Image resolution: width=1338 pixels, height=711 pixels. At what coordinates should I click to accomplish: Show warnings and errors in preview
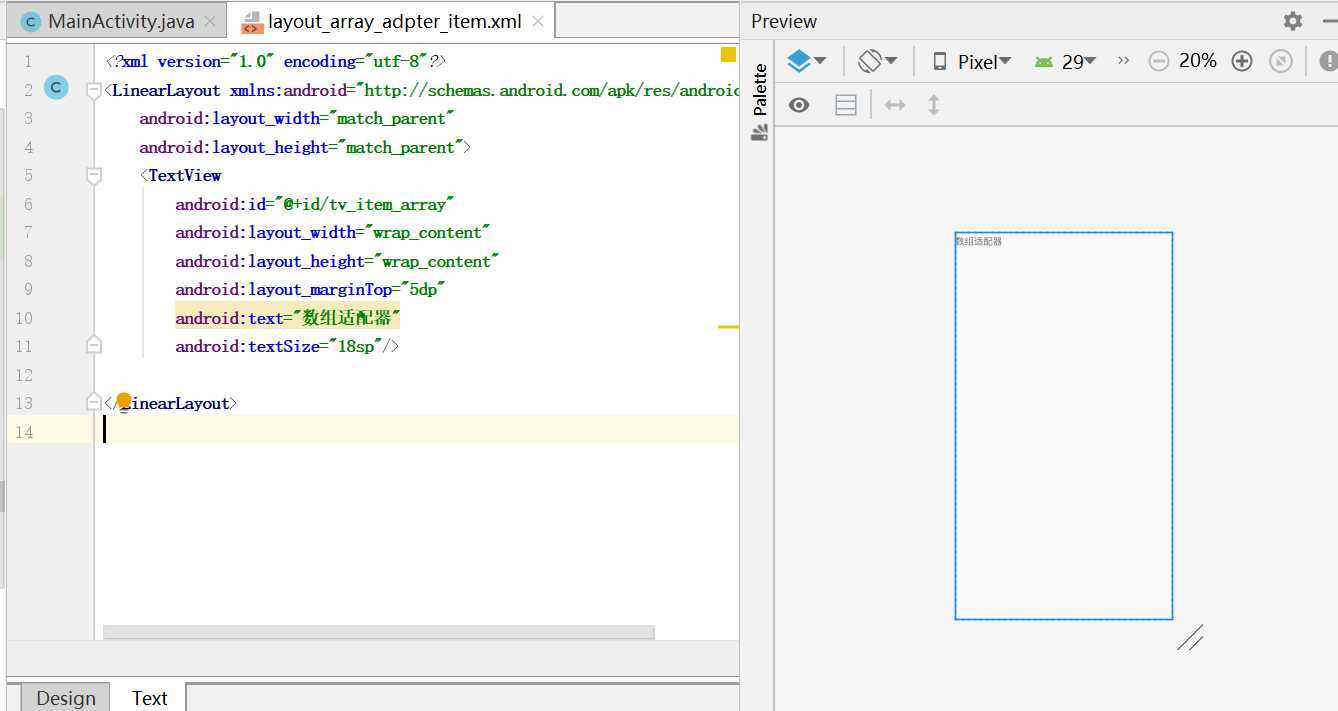point(1328,61)
